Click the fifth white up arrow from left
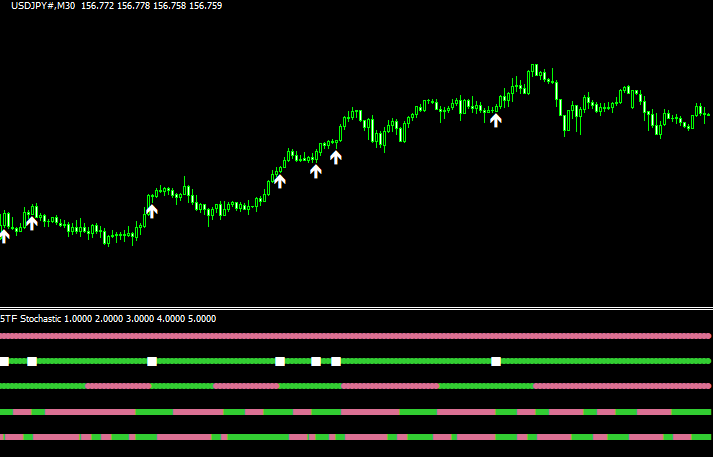713x457 pixels. (x=316, y=171)
